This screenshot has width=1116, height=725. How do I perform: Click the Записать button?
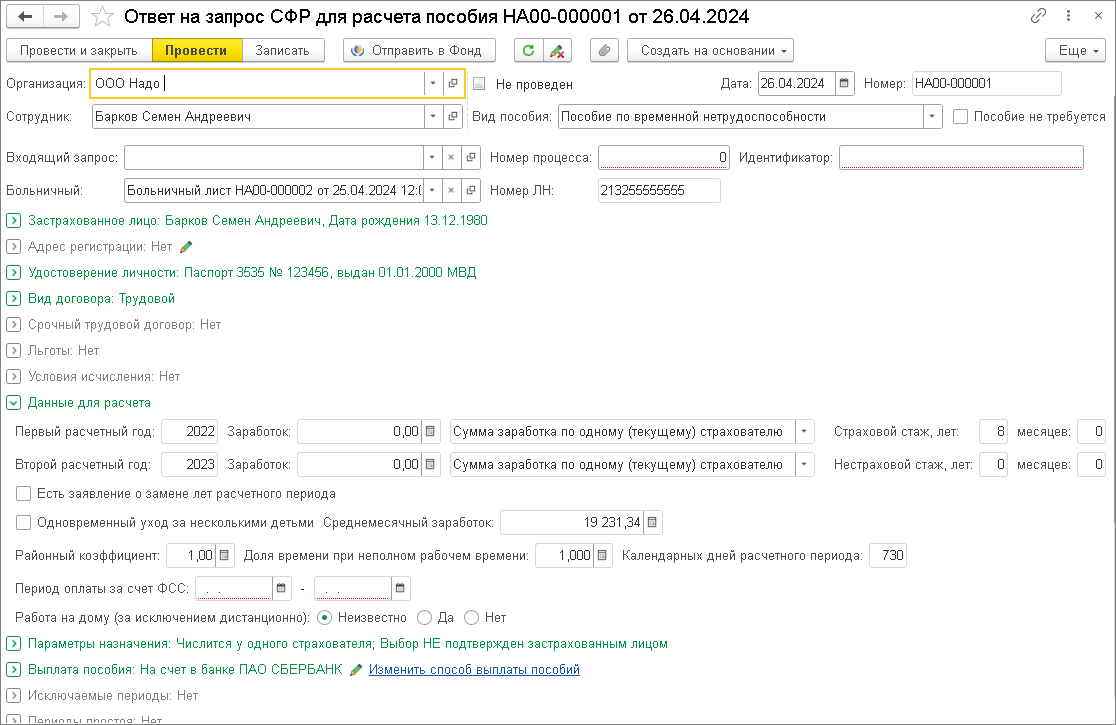click(283, 51)
